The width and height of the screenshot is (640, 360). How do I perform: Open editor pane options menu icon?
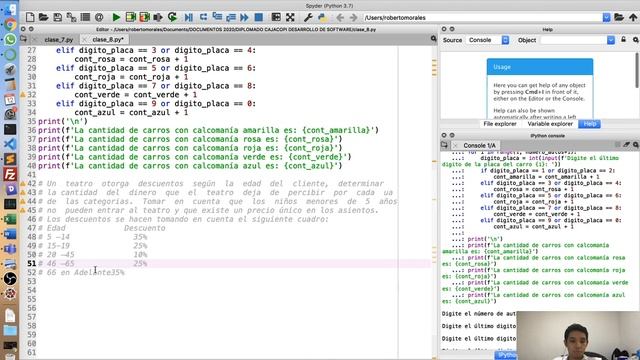point(433,39)
